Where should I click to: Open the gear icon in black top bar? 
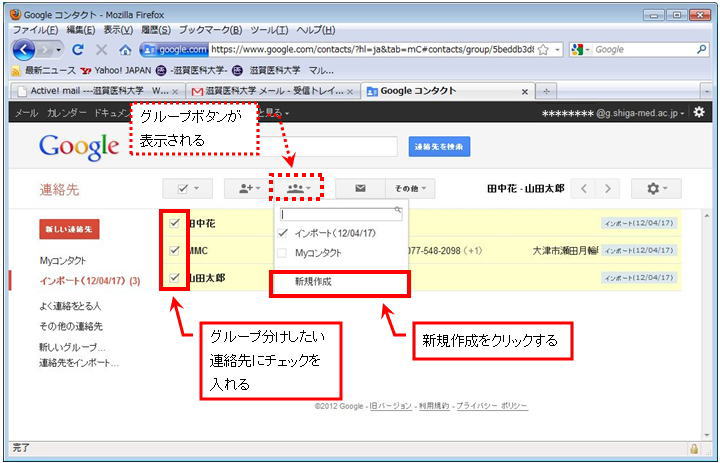(699, 112)
